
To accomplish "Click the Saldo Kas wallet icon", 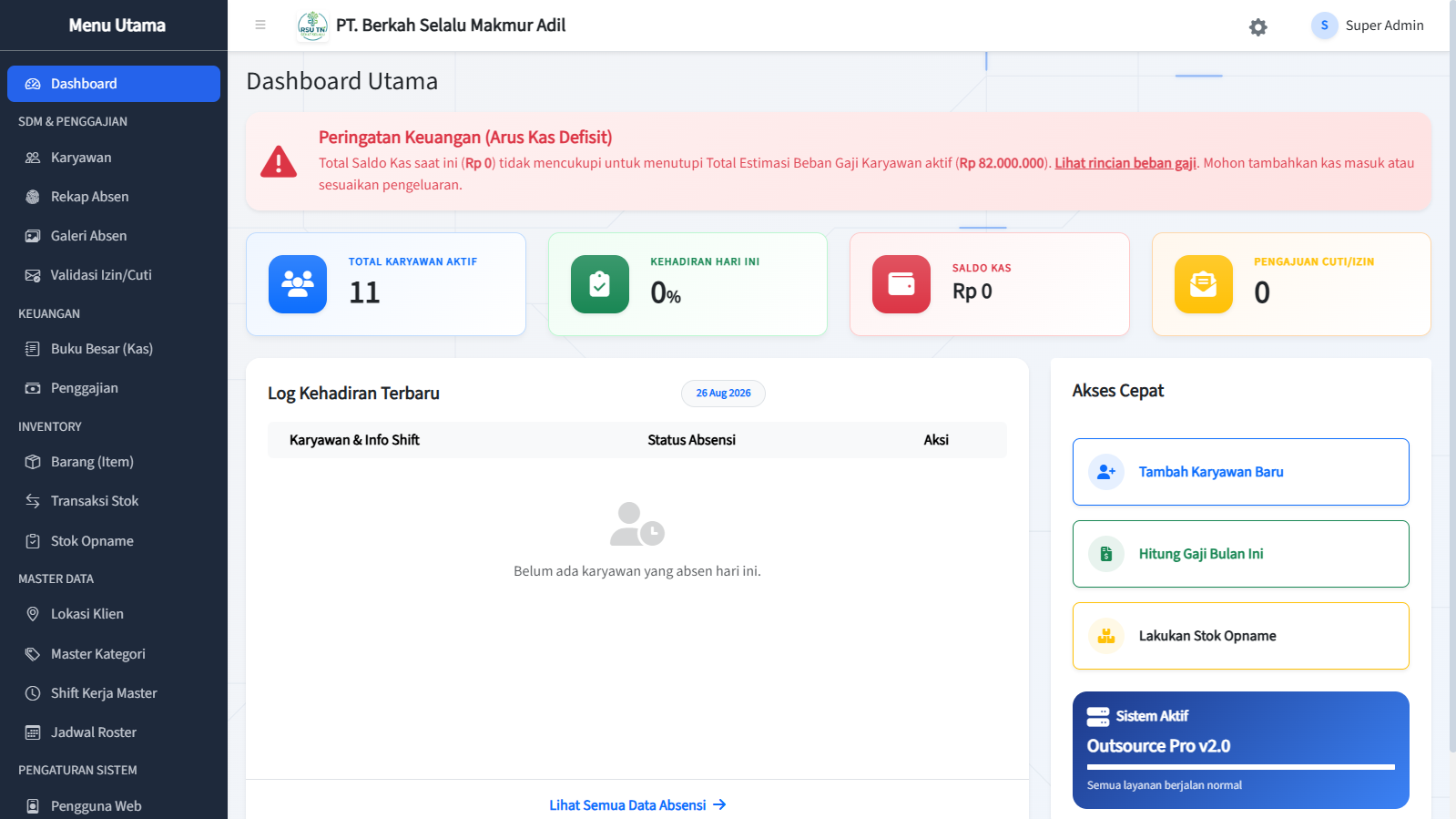I will click(x=901, y=284).
